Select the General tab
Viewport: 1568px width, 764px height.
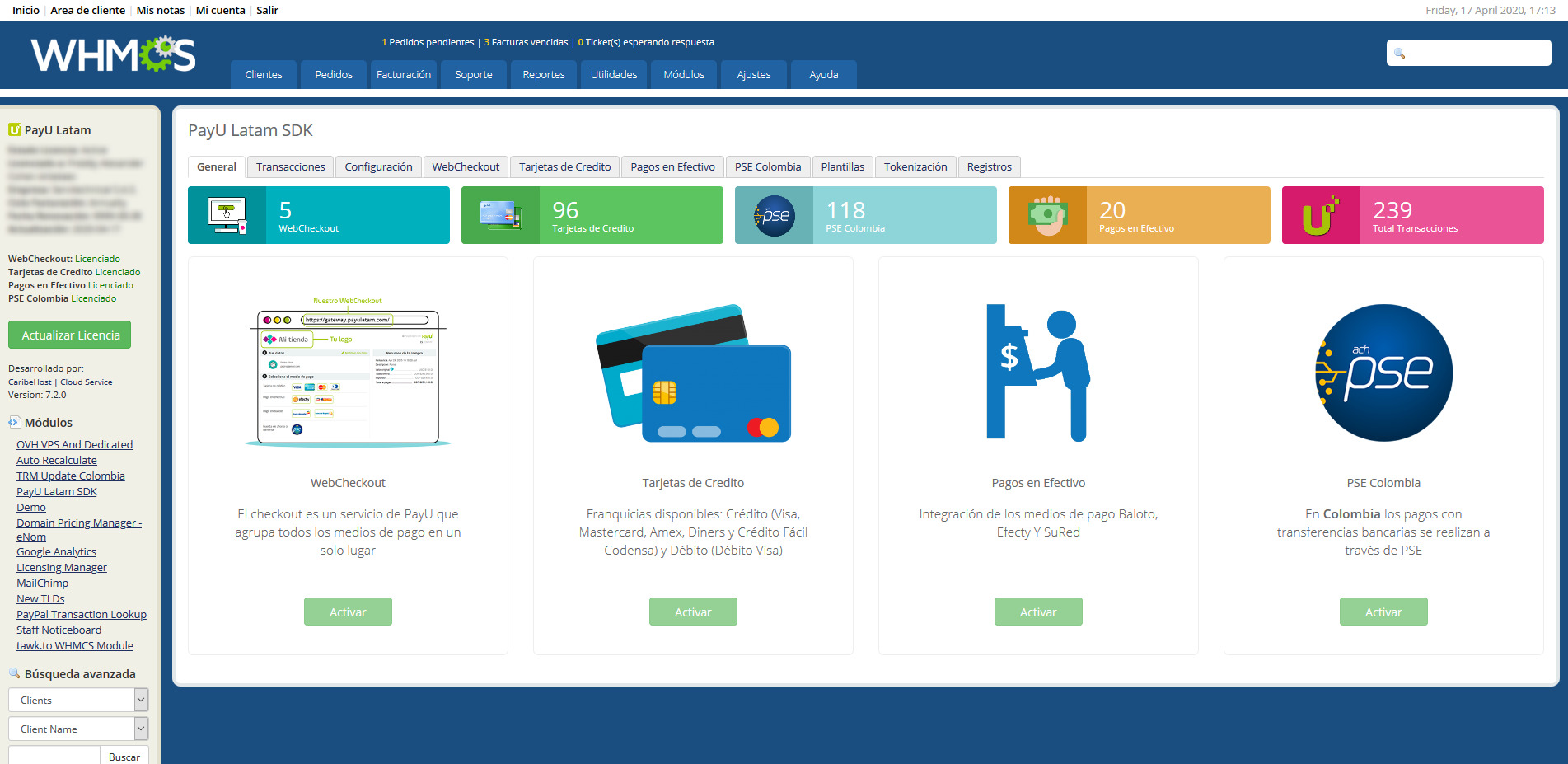click(x=217, y=166)
